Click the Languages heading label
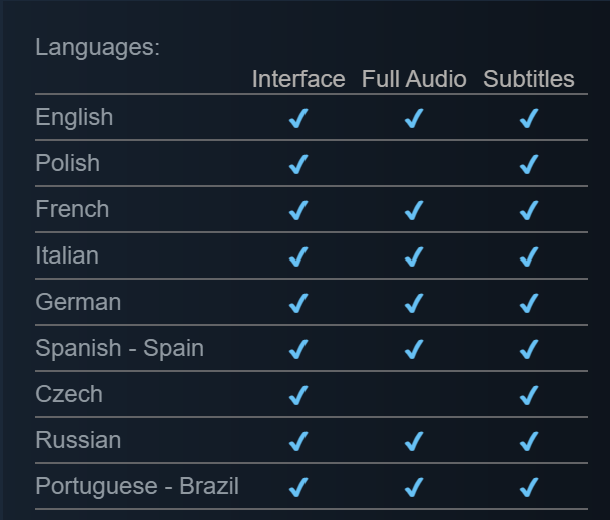 [98, 47]
